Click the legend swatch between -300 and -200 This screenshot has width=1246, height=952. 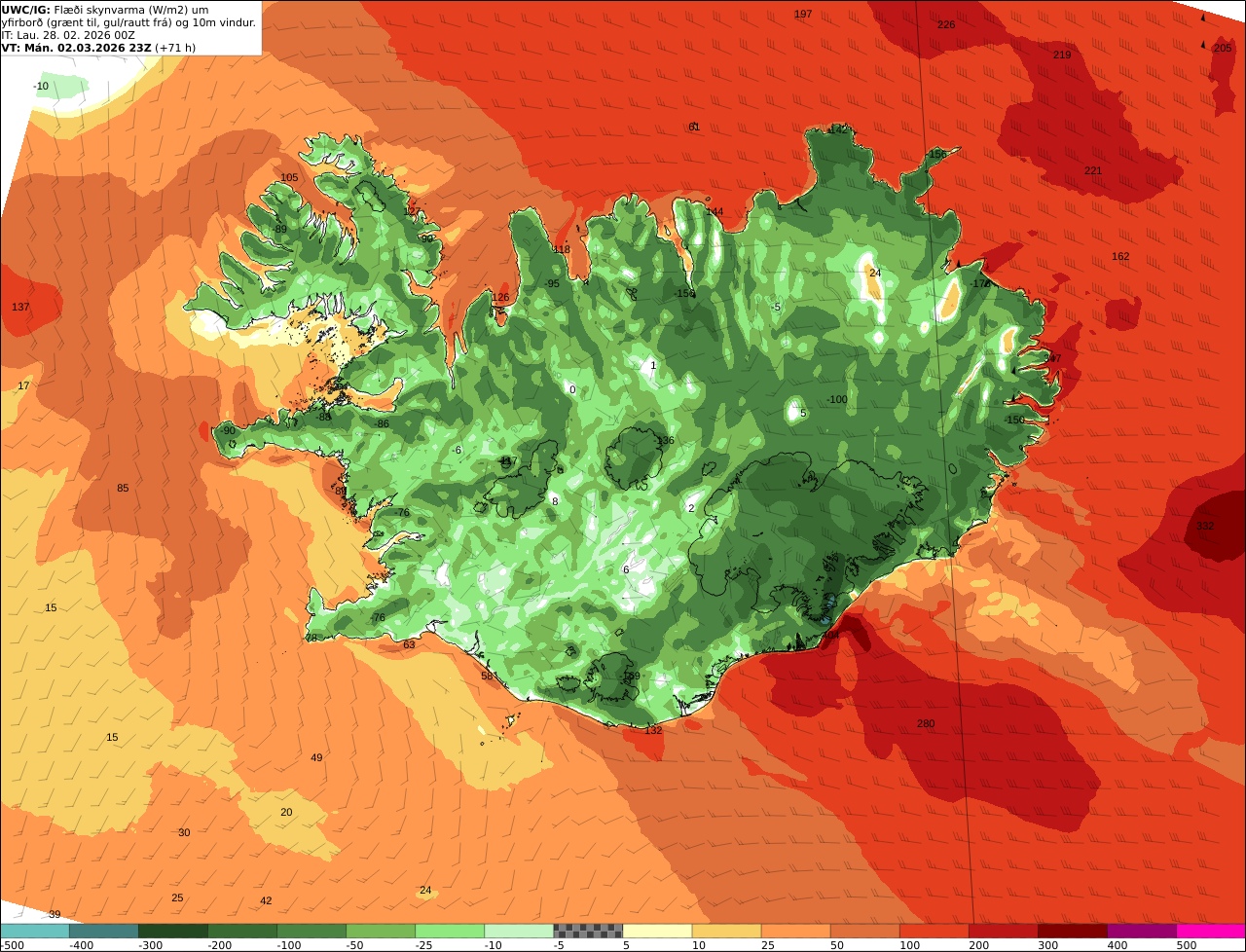pyautogui.click(x=172, y=931)
